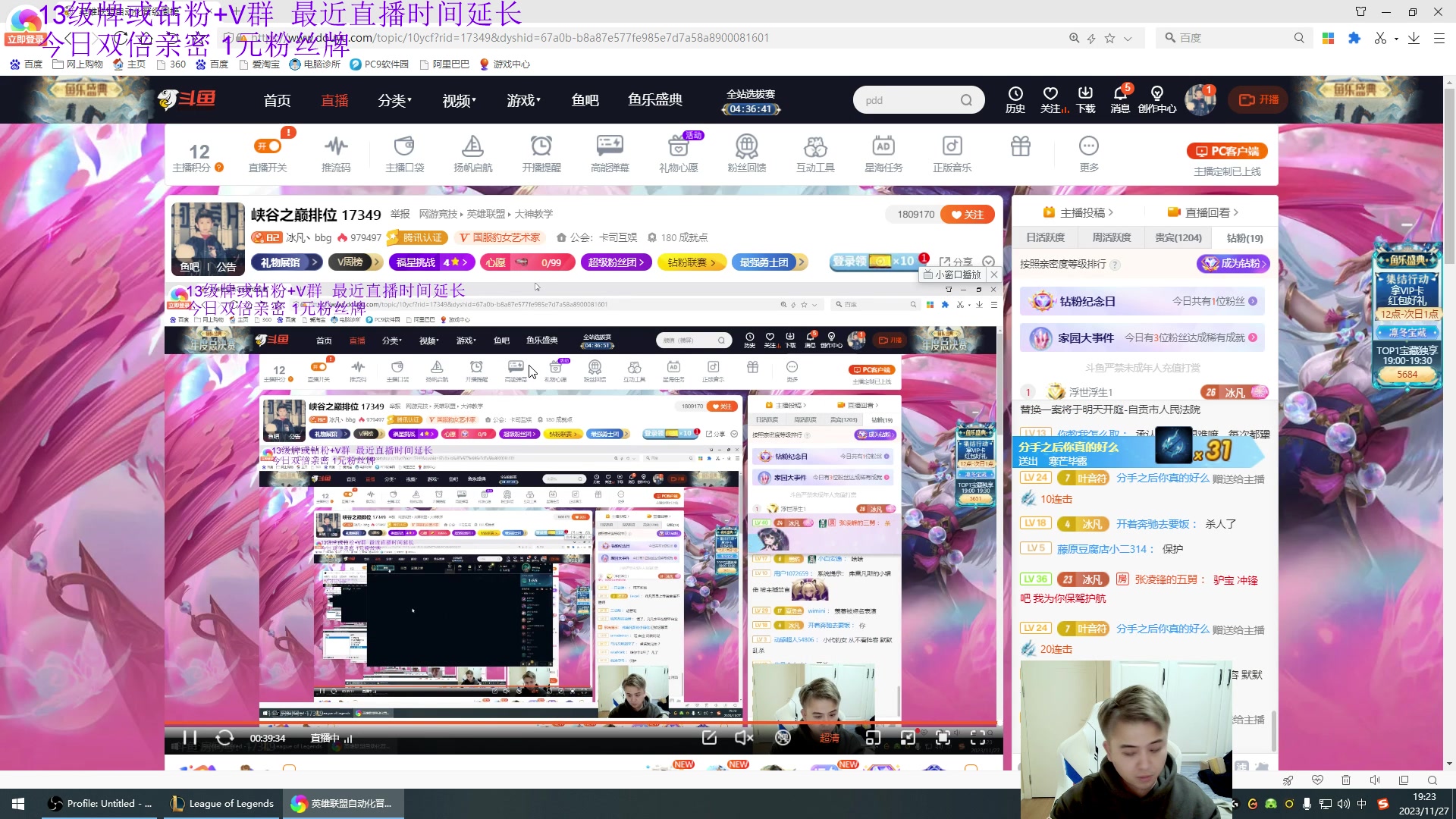Unmute the player volume icon

coord(744,738)
